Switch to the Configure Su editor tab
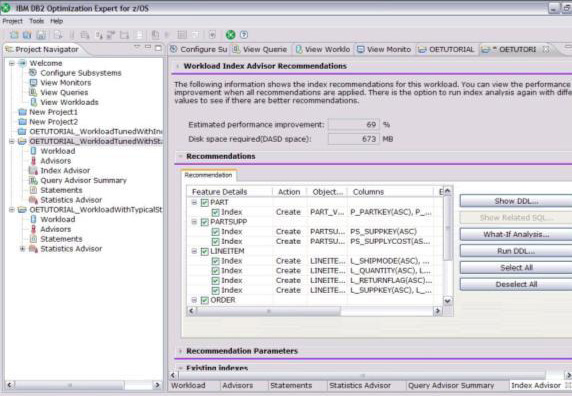The height and width of the screenshot is (396, 572). tap(199, 49)
